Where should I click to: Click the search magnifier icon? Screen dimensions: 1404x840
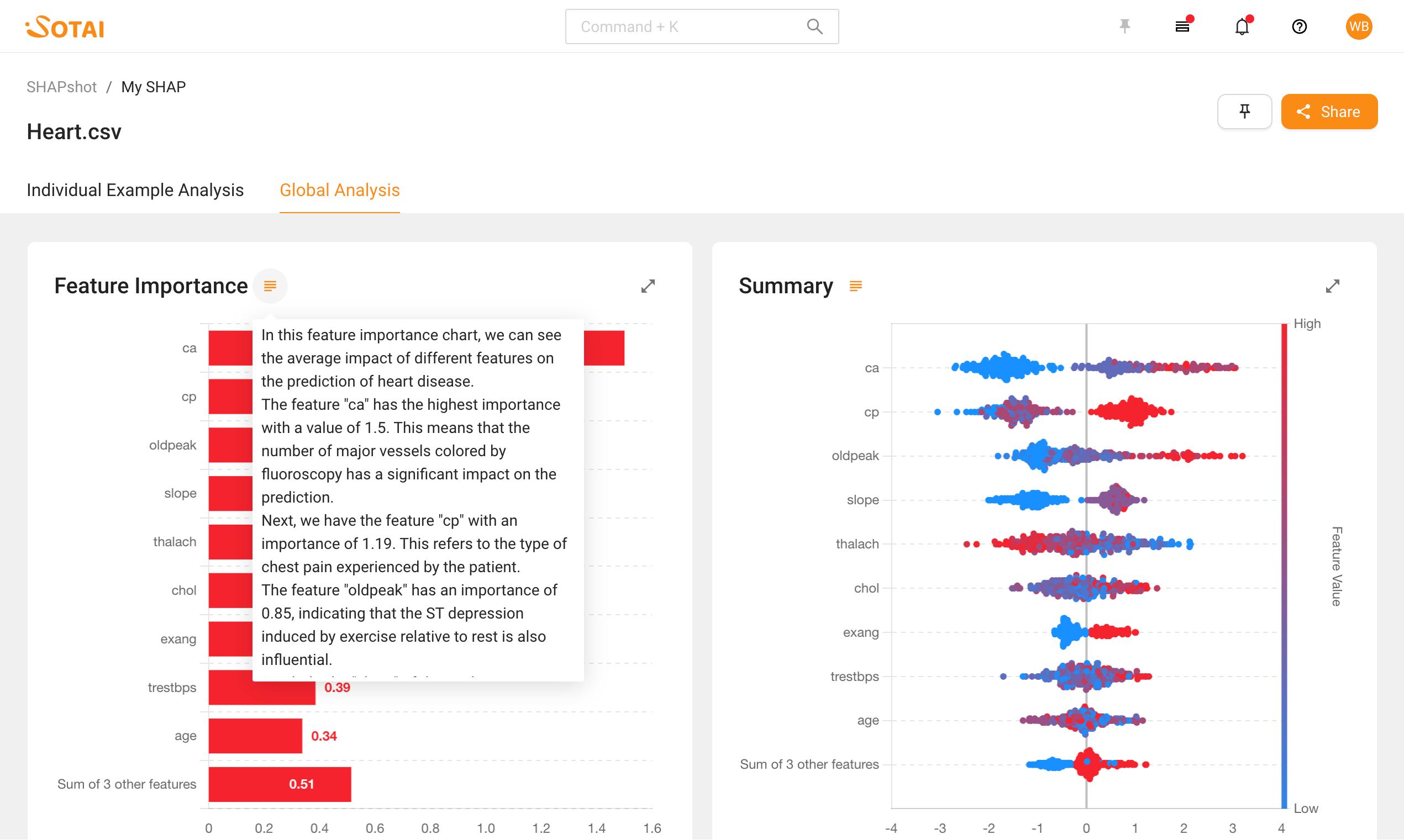pyautogui.click(x=814, y=27)
